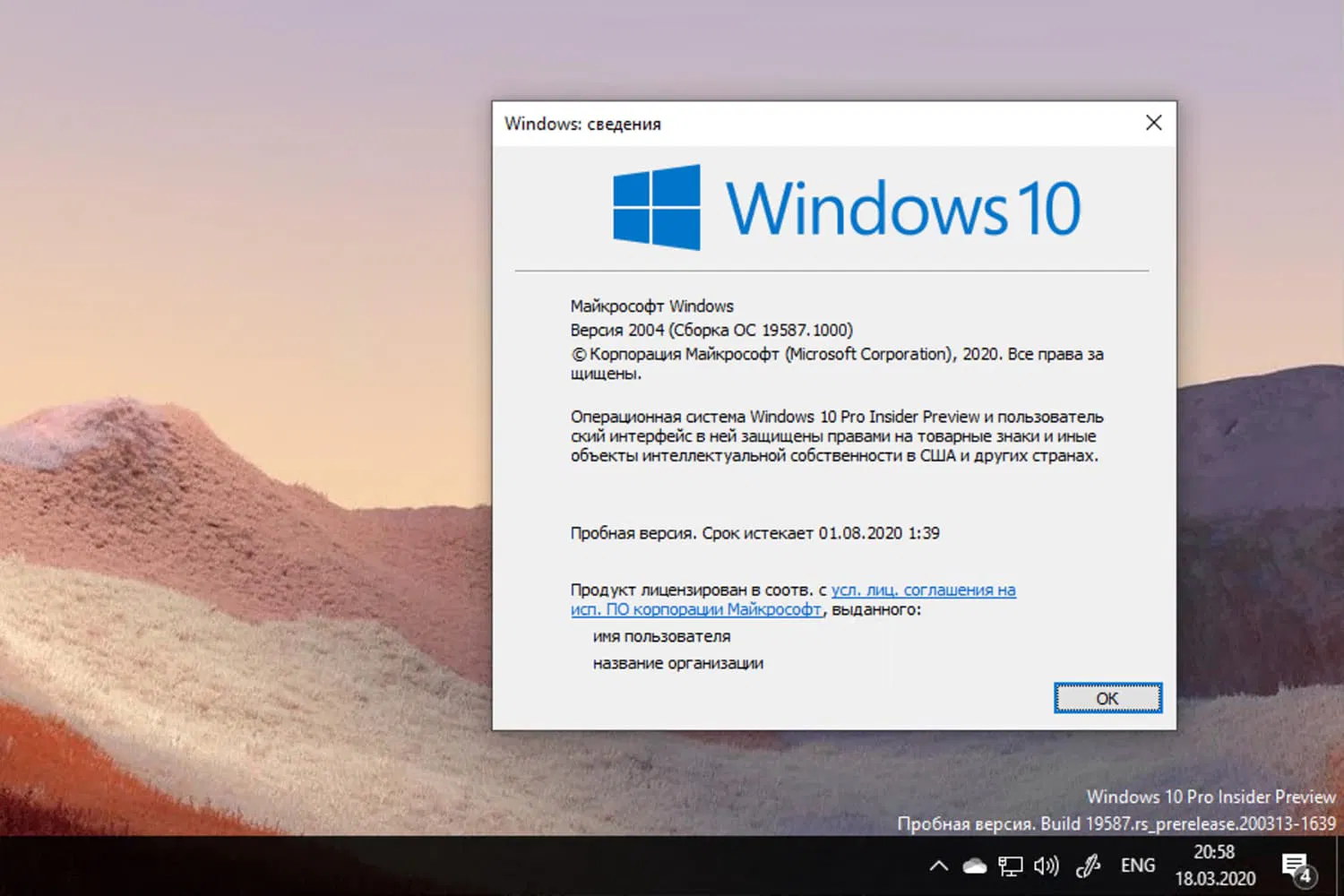This screenshot has width=1344, height=896.
Task: Click the notification count badge showing 4
Action: (1304, 875)
